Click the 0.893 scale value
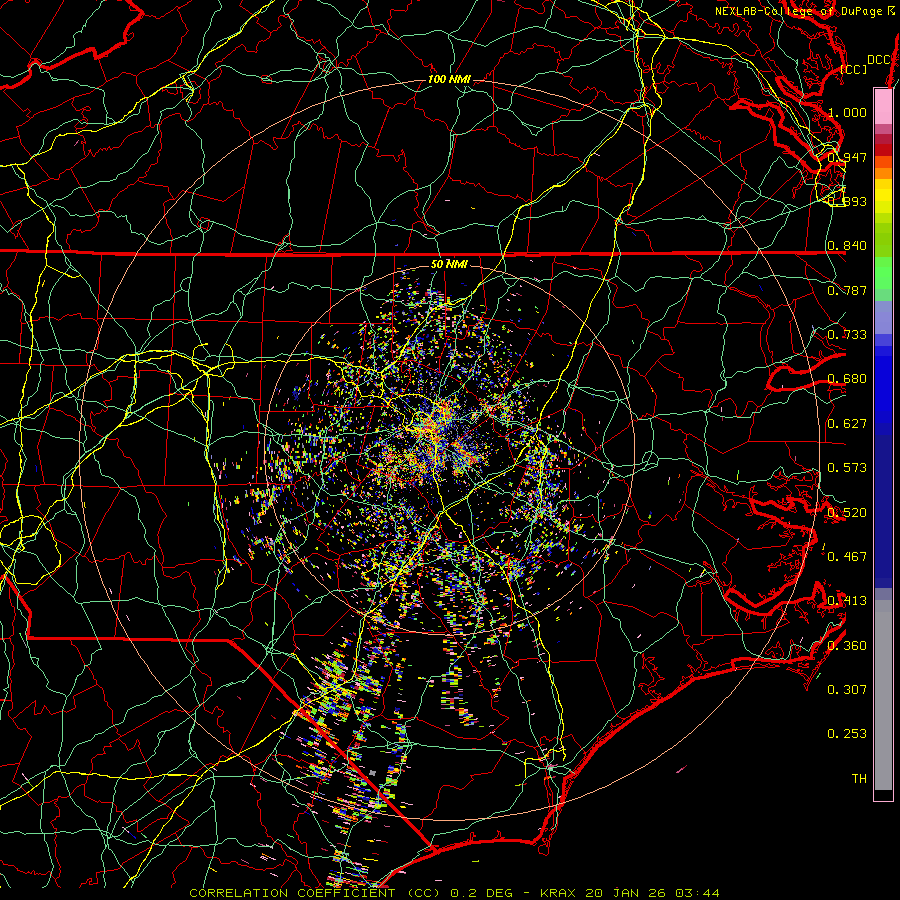900x900 pixels. tap(847, 201)
